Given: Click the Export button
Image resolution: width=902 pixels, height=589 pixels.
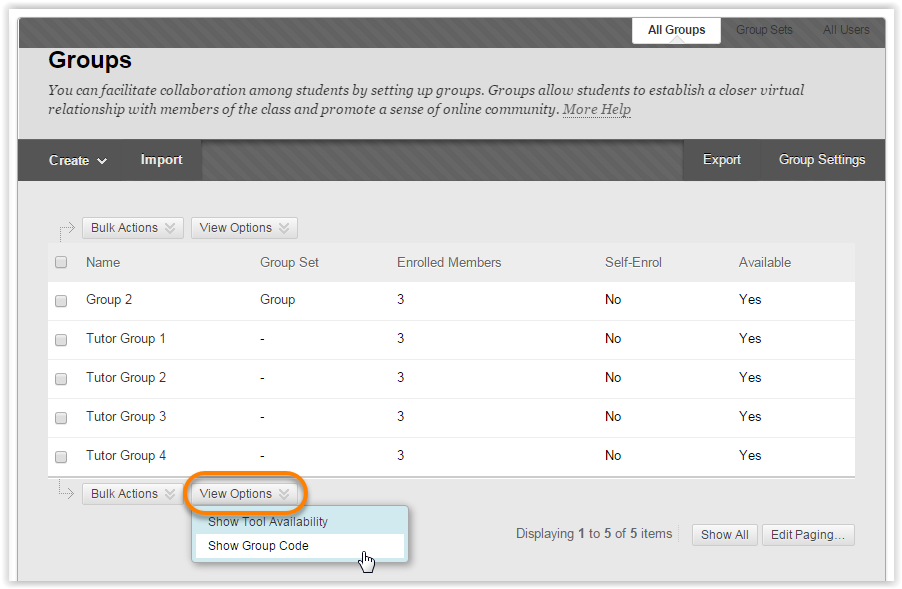Looking at the screenshot, I should click(721, 160).
